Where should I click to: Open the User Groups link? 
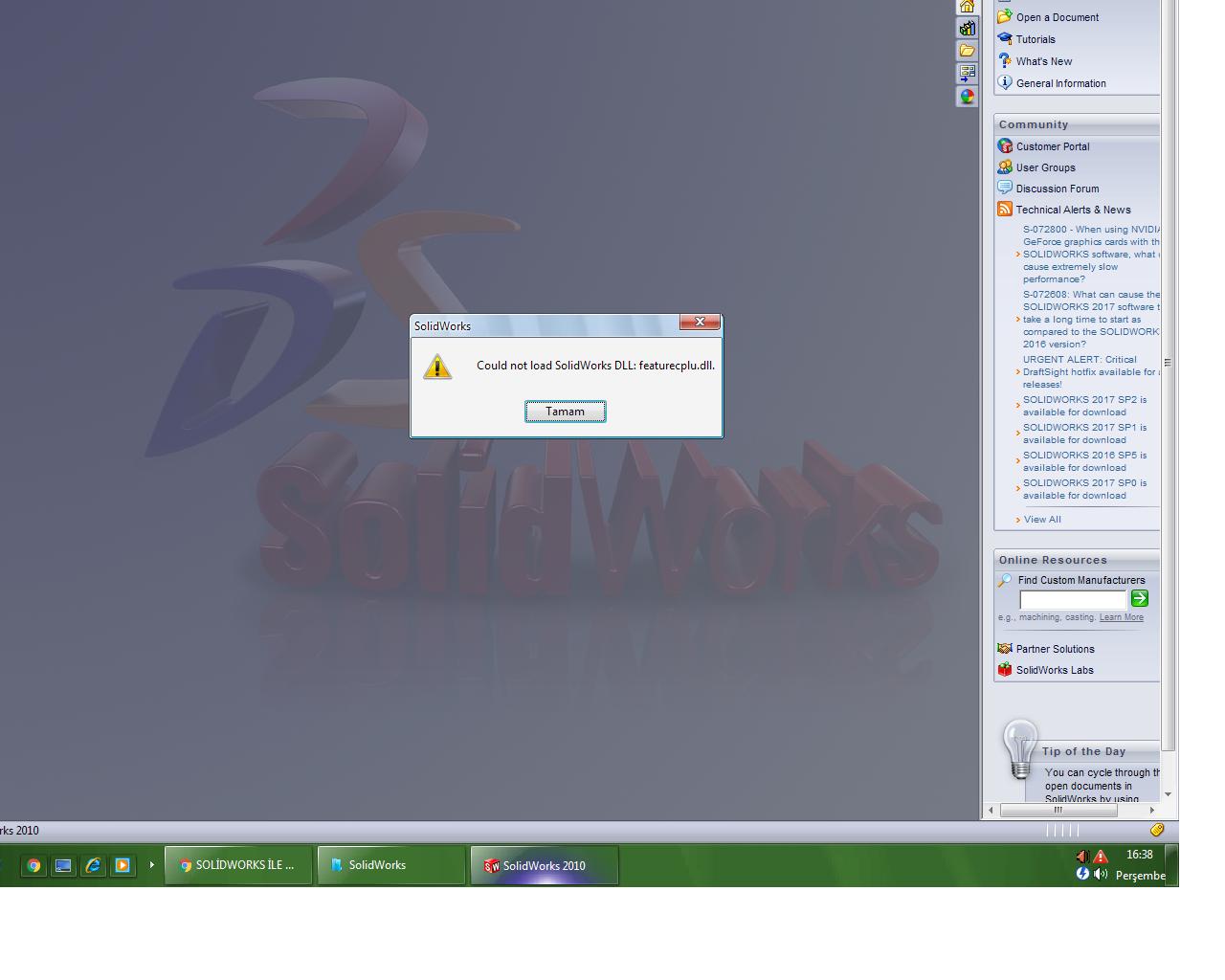click(1046, 167)
